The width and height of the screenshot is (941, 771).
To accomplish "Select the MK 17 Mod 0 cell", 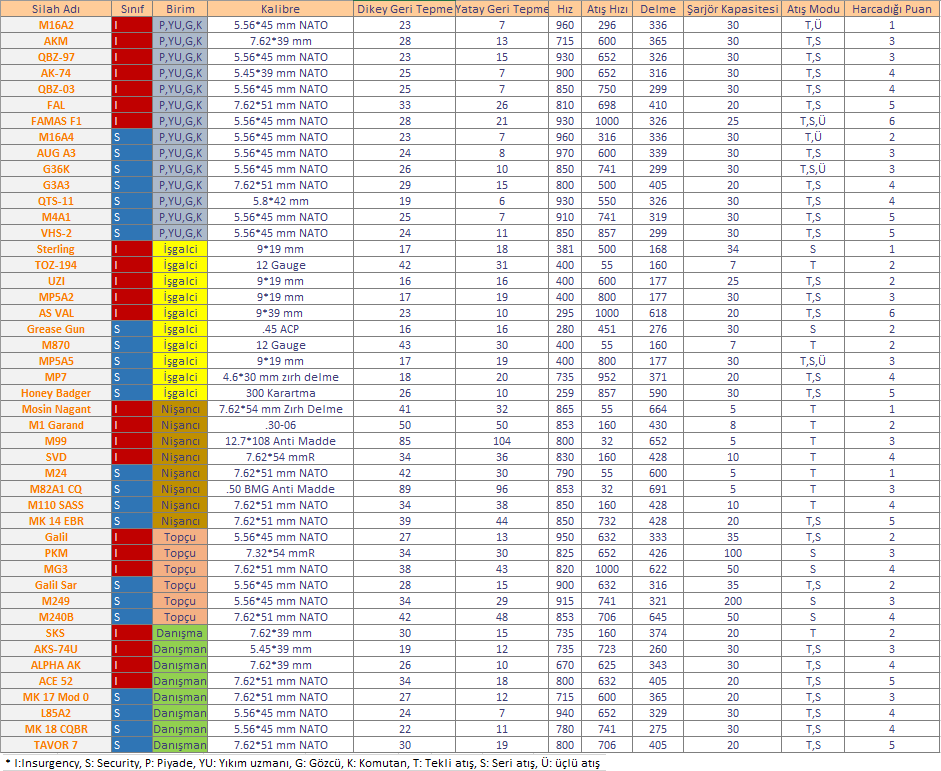I will click(56, 697).
